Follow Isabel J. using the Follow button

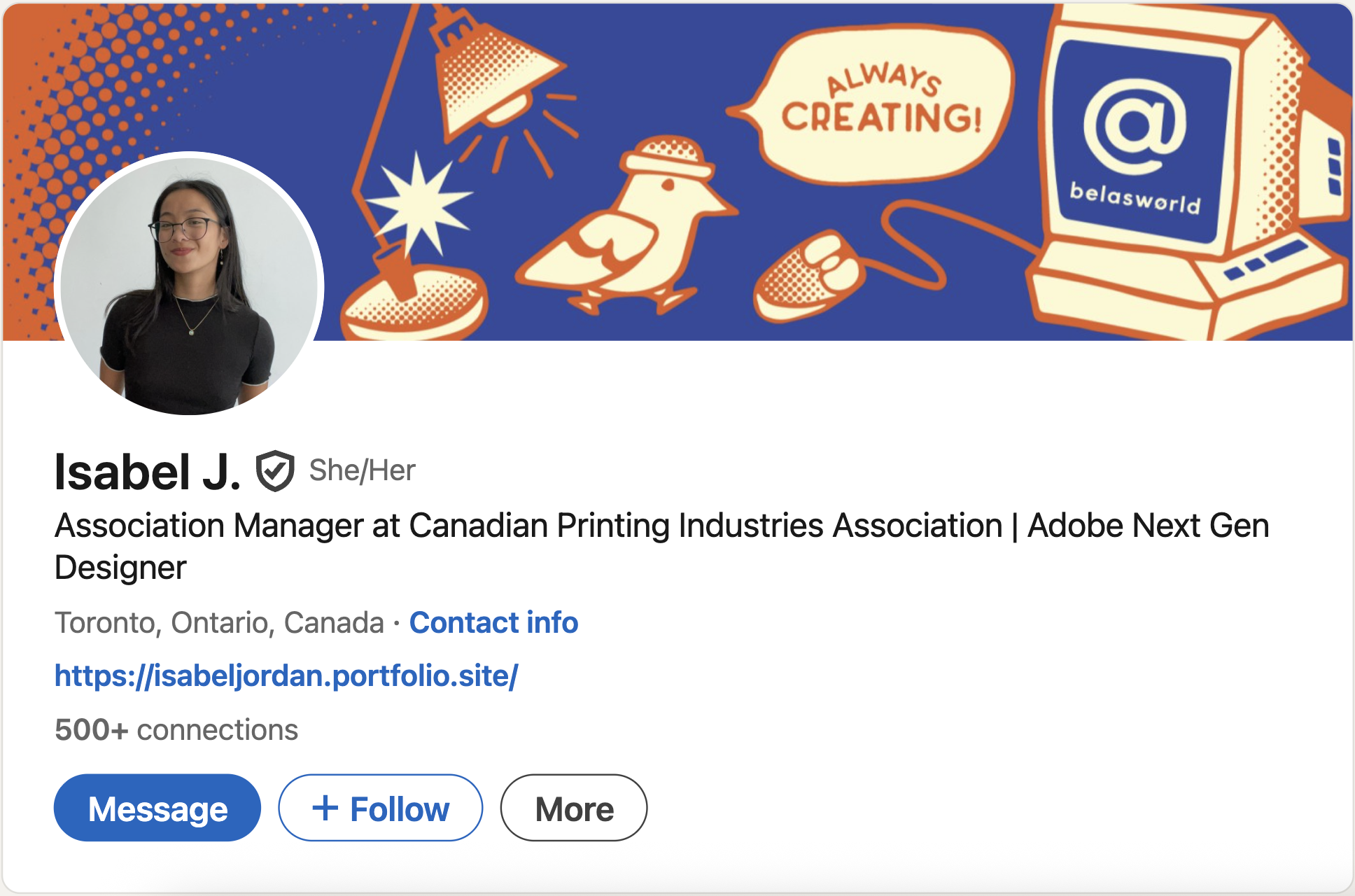click(x=381, y=808)
